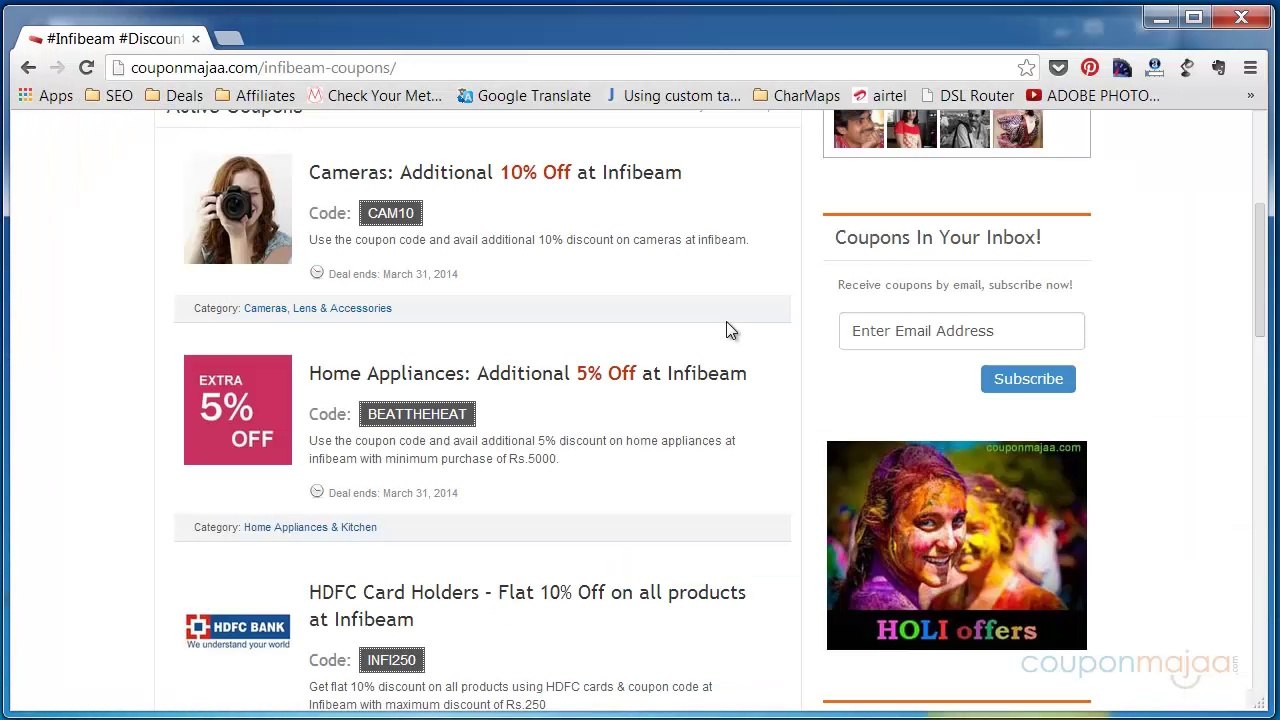This screenshot has width=1280, height=720.
Task: Open the SEO bookmarks folder
Action: click(x=109, y=96)
